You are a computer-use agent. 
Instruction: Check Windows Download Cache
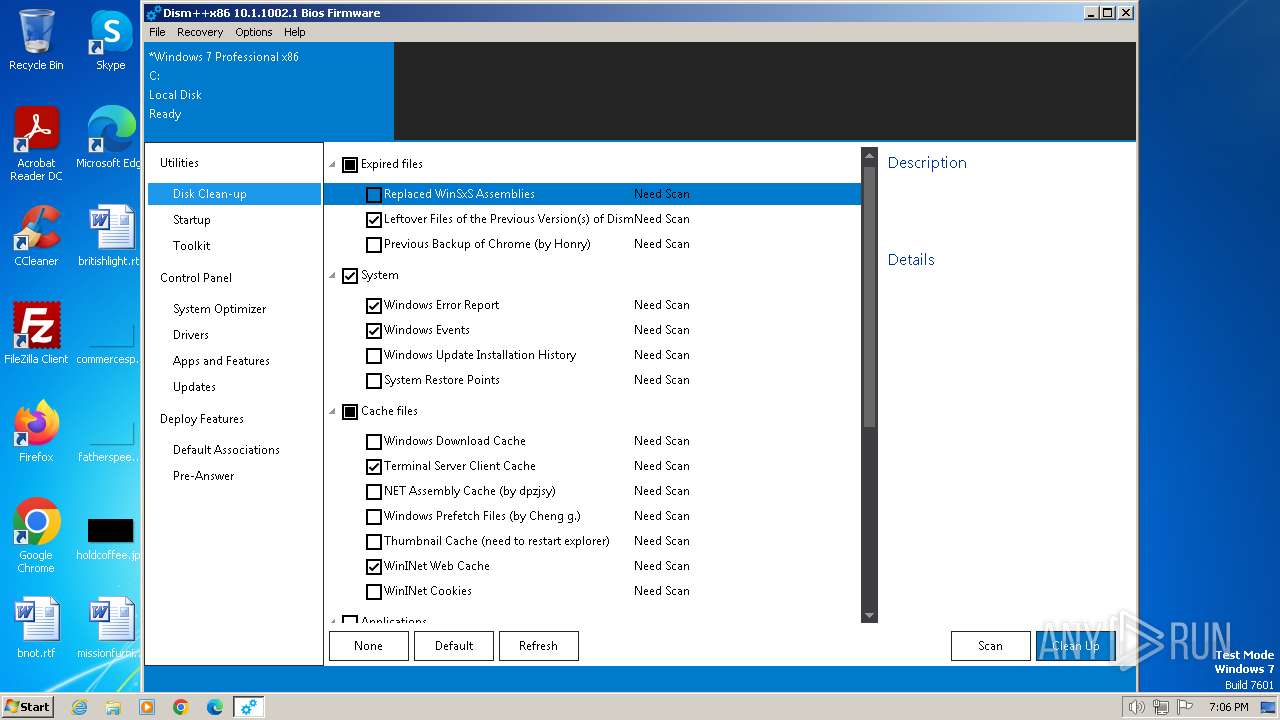click(x=374, y=442)
